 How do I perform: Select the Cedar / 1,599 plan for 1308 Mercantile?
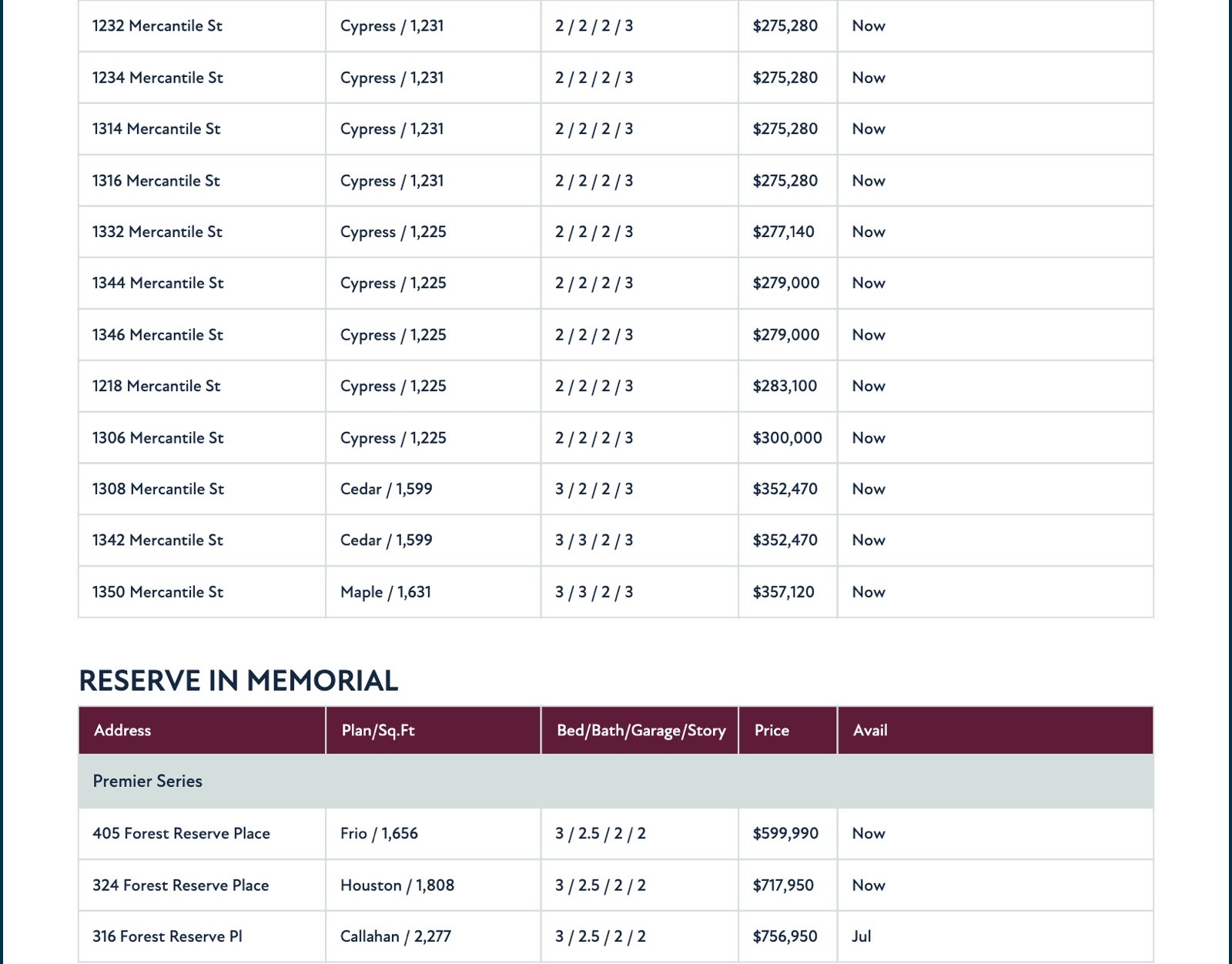click(386, 489)
